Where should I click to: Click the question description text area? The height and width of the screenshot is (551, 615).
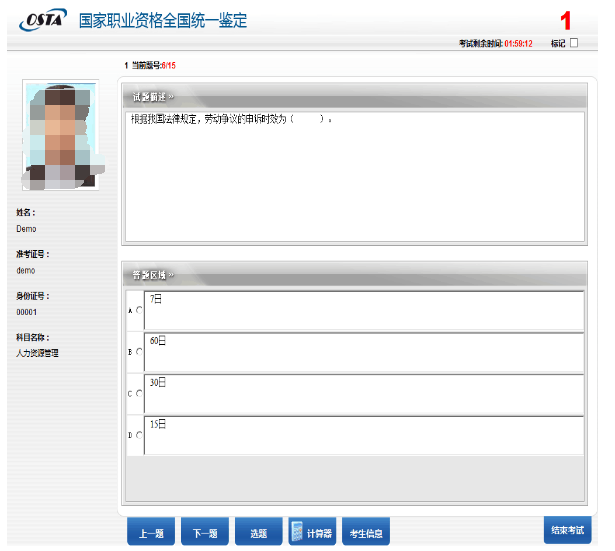tap(353, 175)
